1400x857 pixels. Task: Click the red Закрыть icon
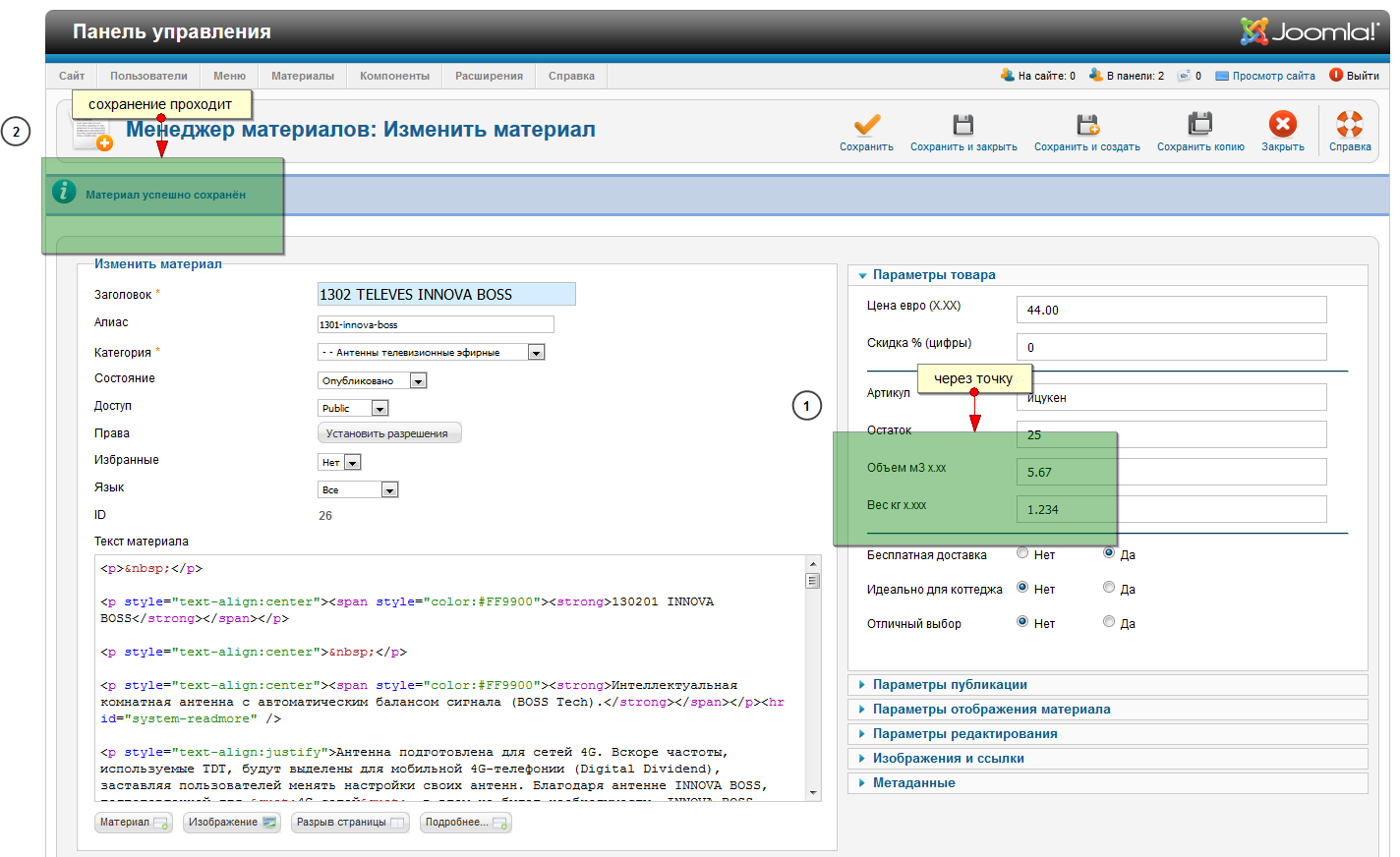point(1282,125)
